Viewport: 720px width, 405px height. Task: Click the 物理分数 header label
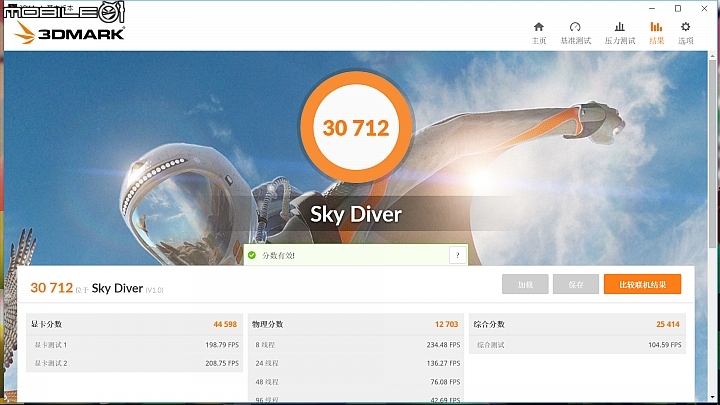tap(268, 324)
